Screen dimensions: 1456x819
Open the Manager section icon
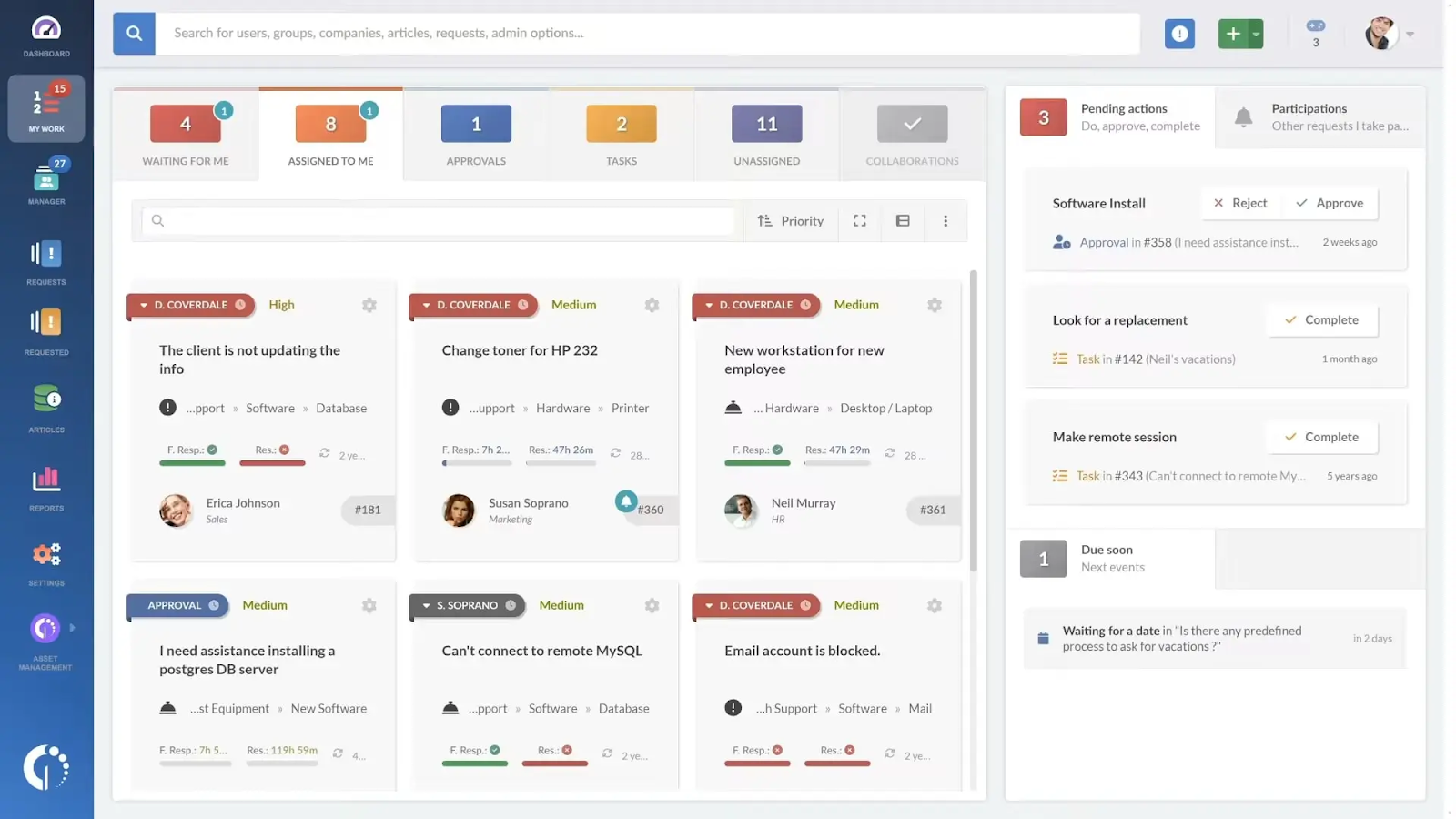45,180
